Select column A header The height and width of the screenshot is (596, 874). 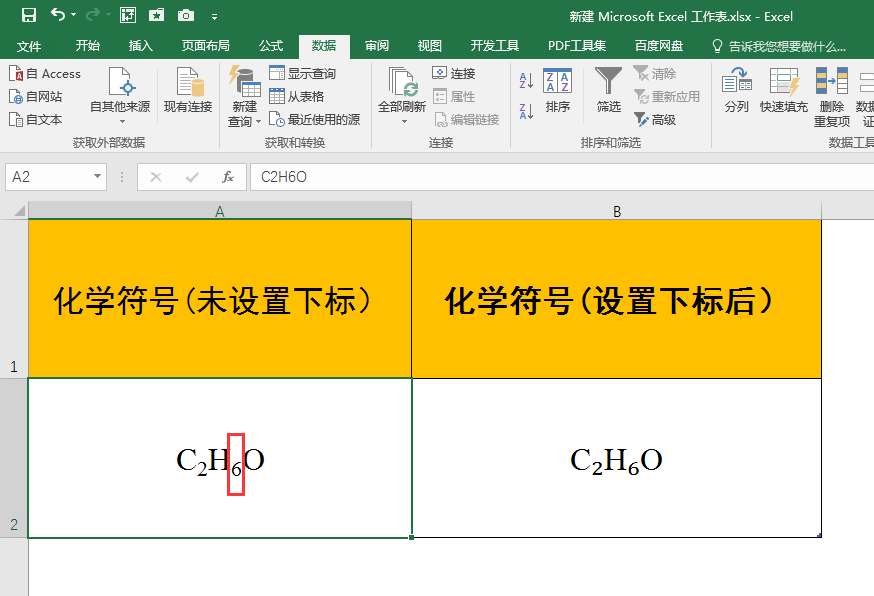click(x=220, y=211)
